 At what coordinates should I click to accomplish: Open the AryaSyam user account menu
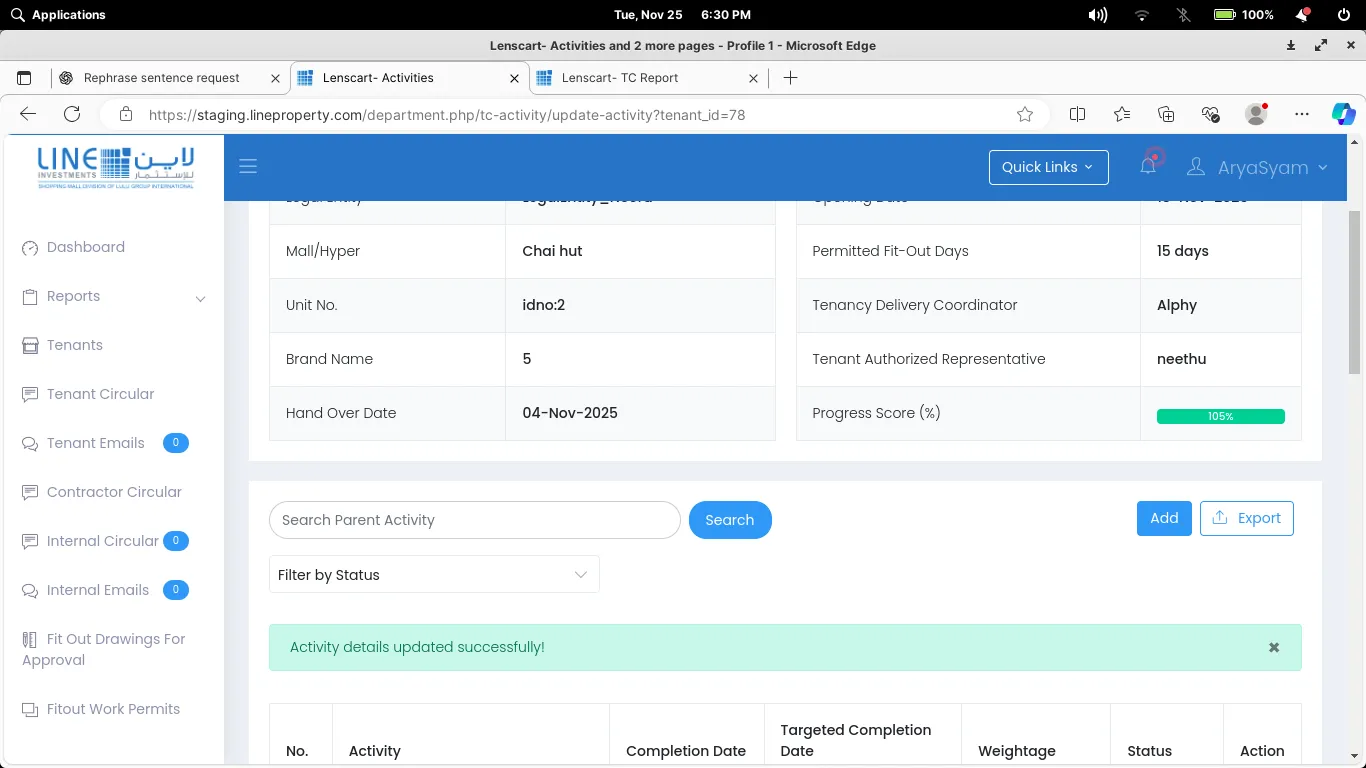[x=1257, y=168]
